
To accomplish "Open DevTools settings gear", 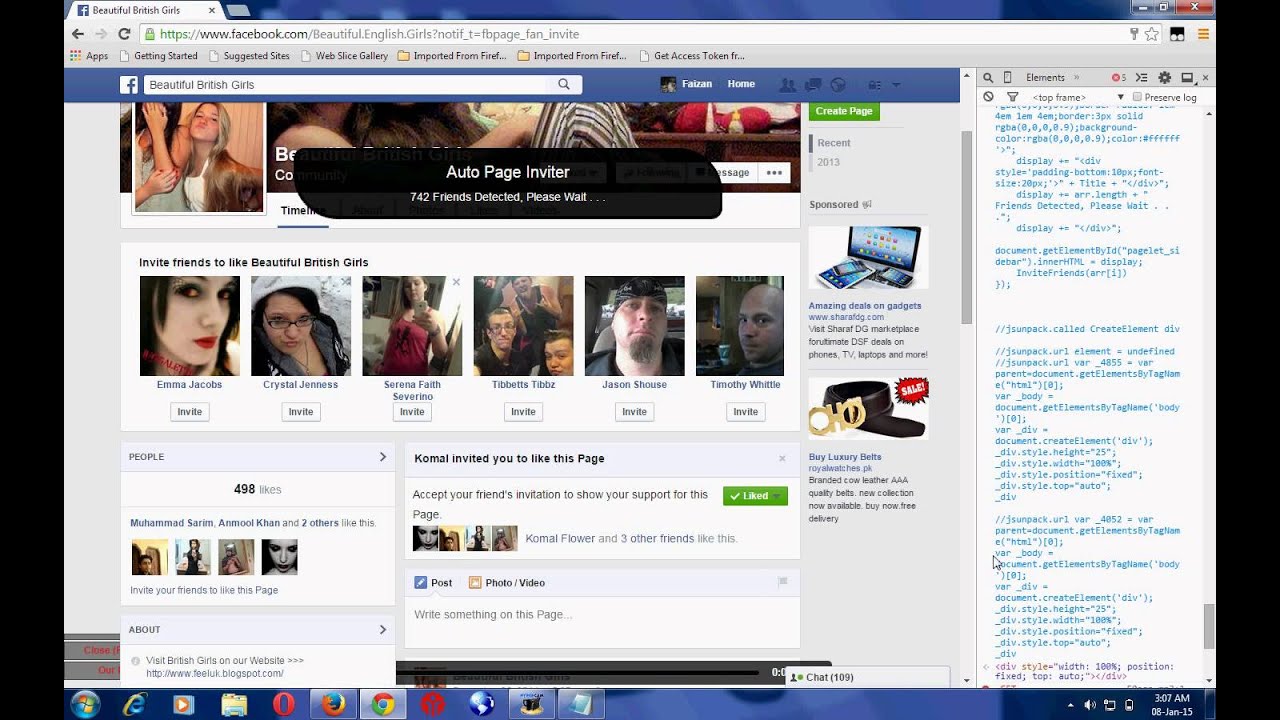I will point(1164,78).
